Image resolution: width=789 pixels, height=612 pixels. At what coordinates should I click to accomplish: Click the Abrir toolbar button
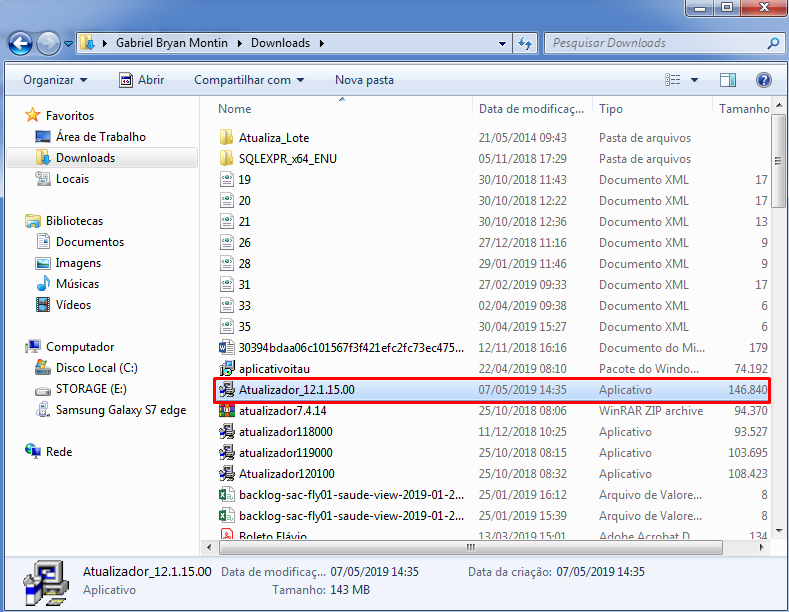[141, 80]
